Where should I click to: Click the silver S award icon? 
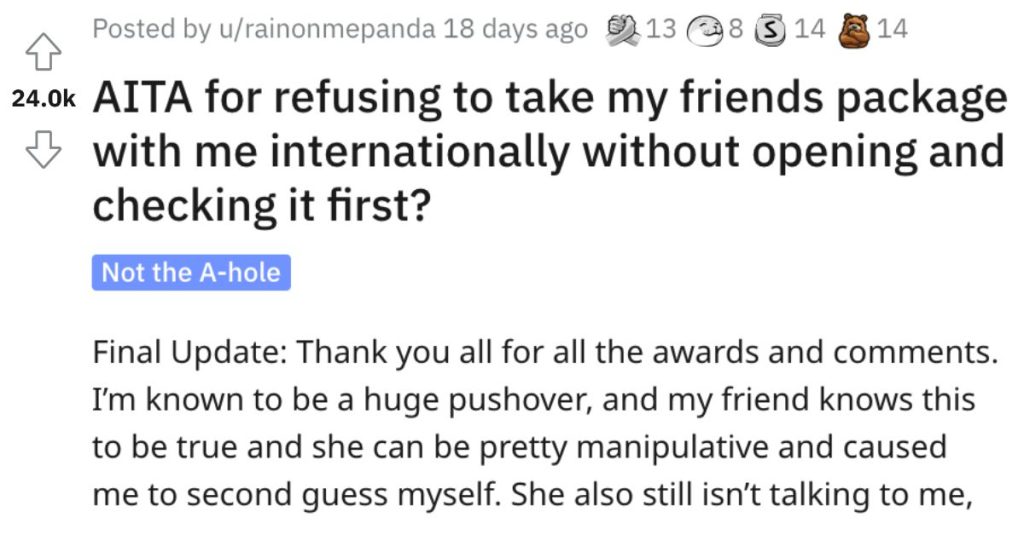pos(771,30)
